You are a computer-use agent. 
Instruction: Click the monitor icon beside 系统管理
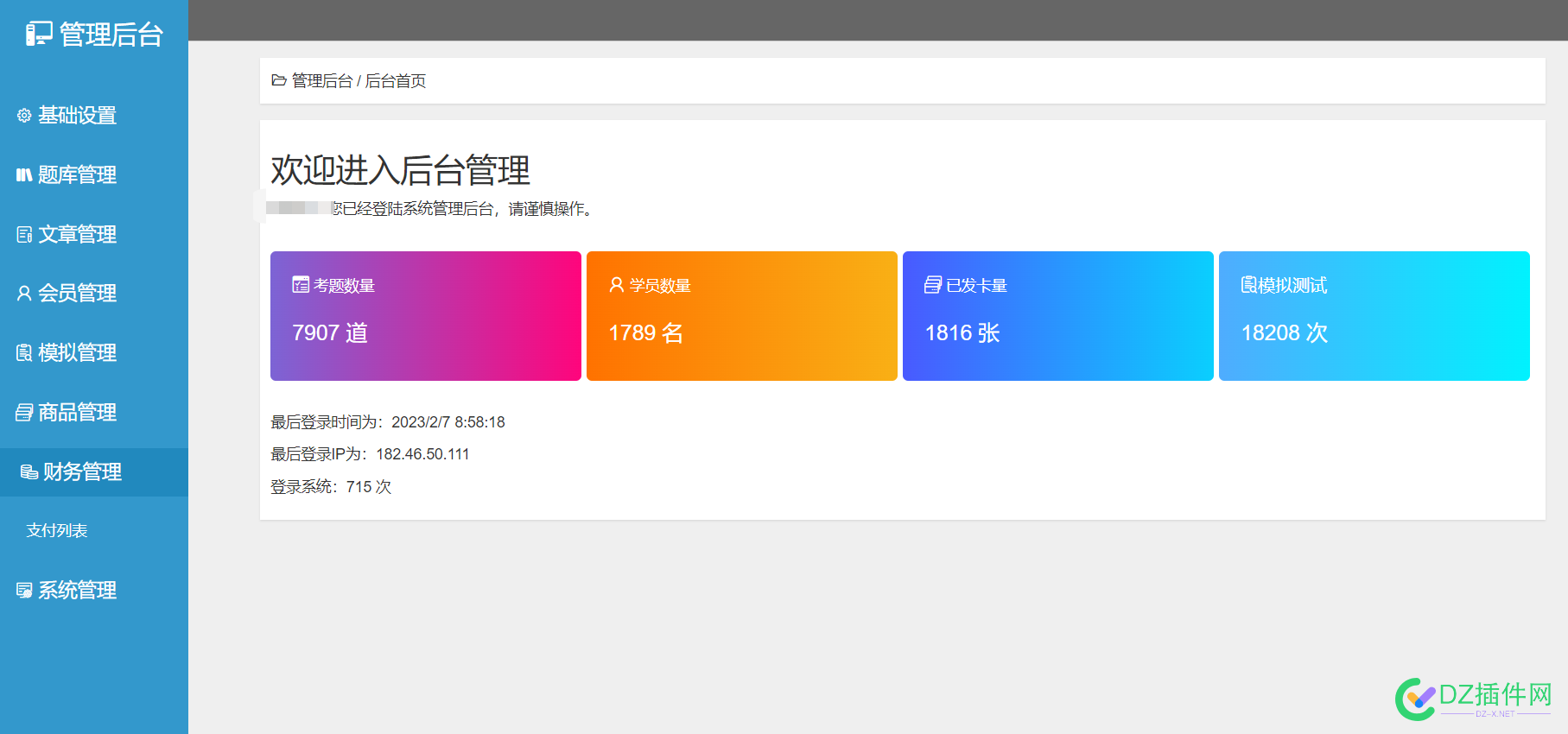(x=24, y=590)
